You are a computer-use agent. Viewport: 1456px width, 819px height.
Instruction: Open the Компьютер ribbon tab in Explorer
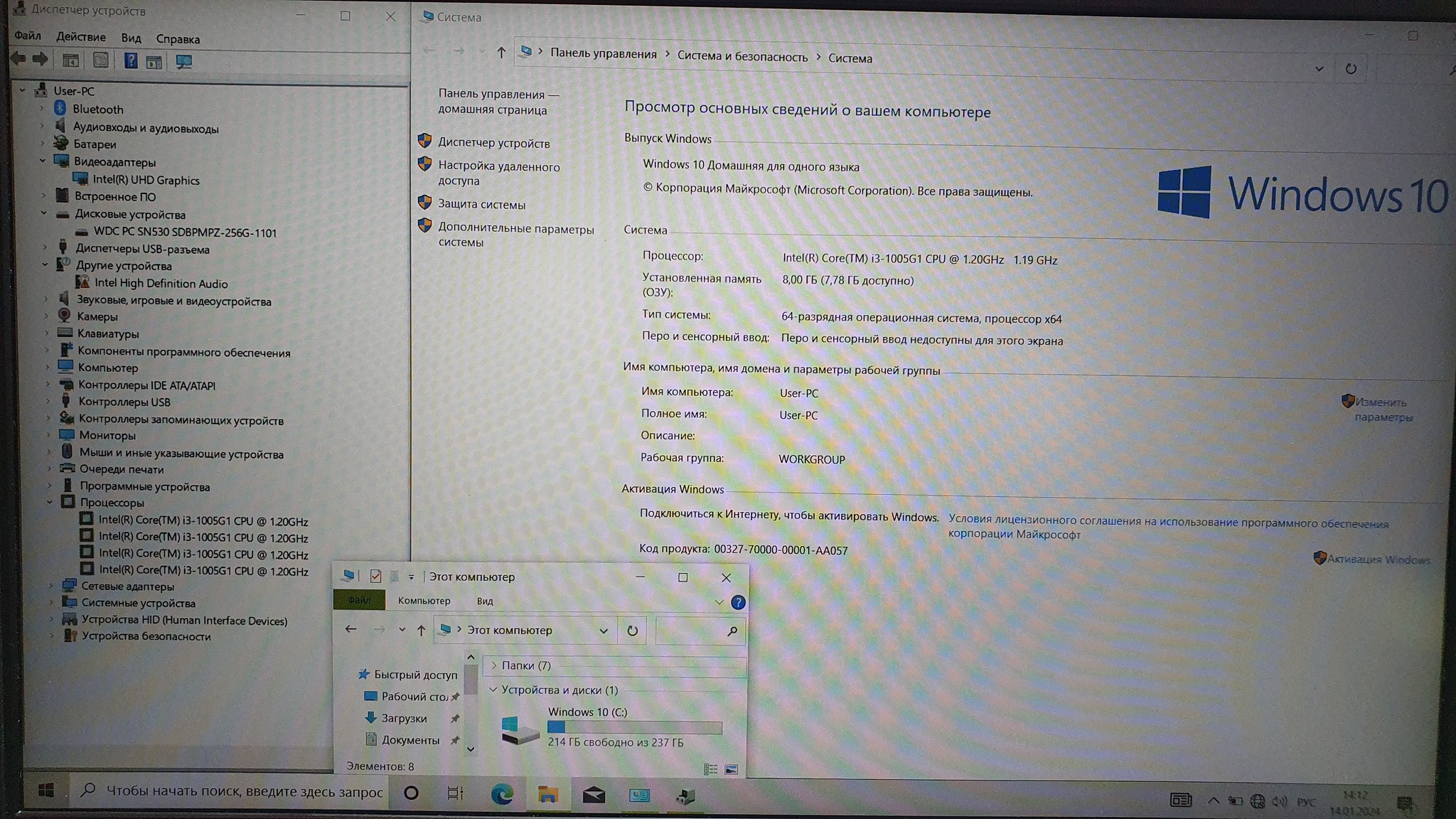click(x=424, y=601)
